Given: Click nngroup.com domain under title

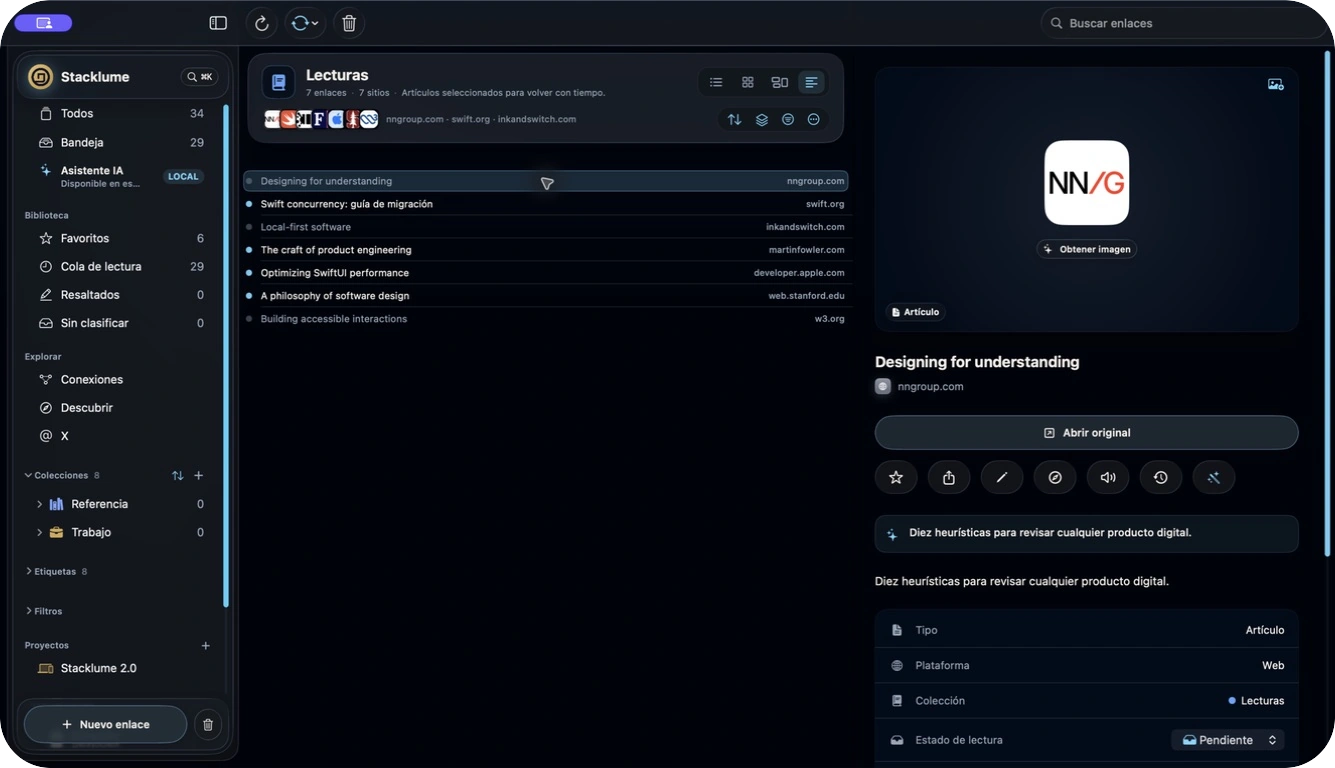Looking at the screenshot, I should coord(930,387).
